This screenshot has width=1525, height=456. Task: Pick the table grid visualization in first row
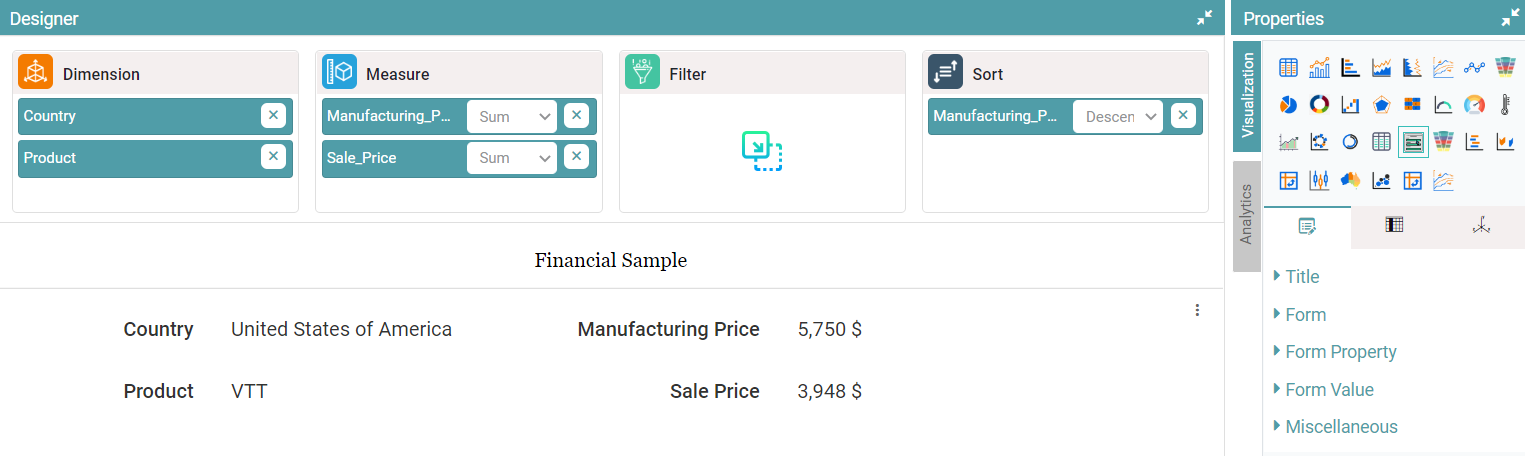(1288, 68)
